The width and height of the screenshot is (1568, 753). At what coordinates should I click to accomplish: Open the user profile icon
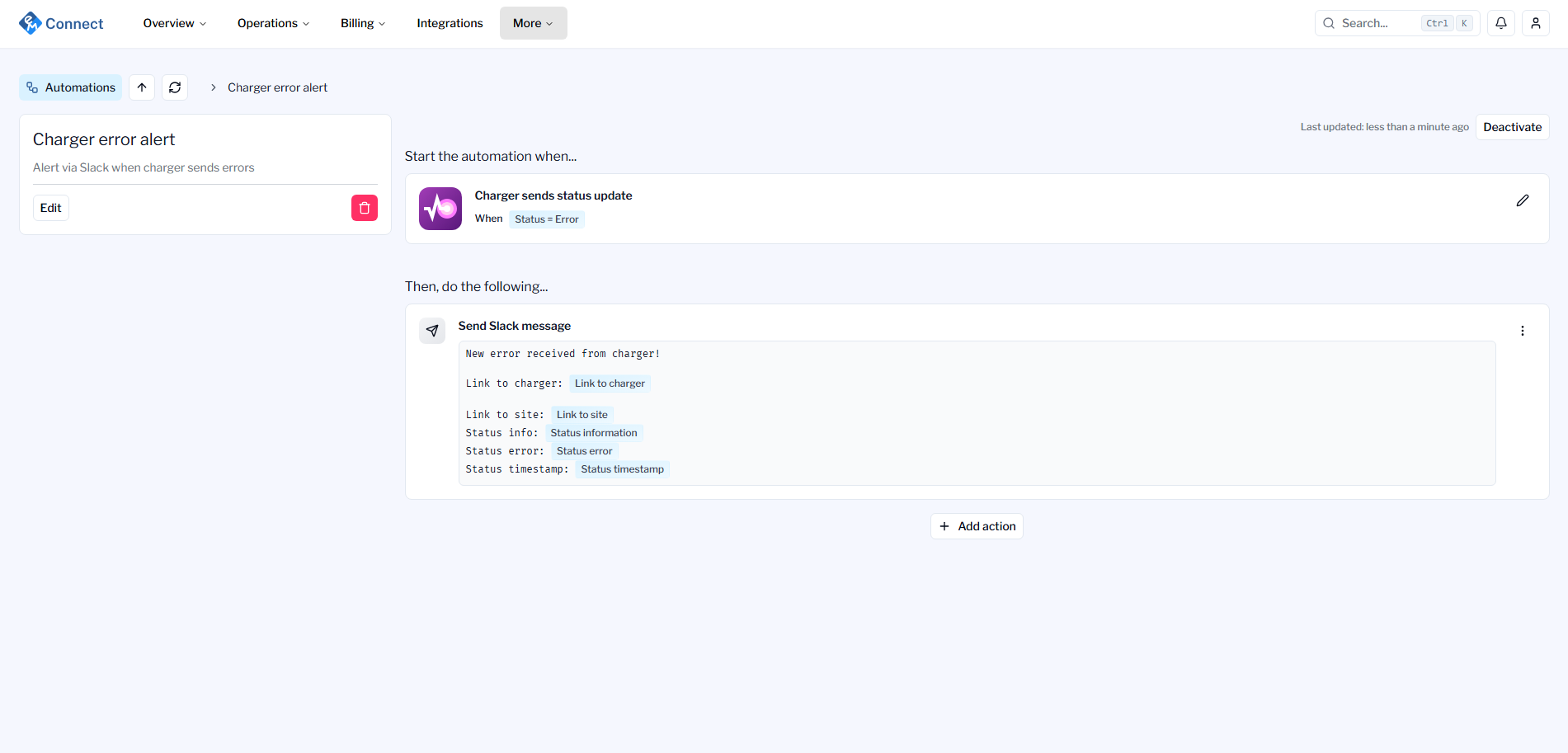pyautogui.click(x=1536, y=23)
